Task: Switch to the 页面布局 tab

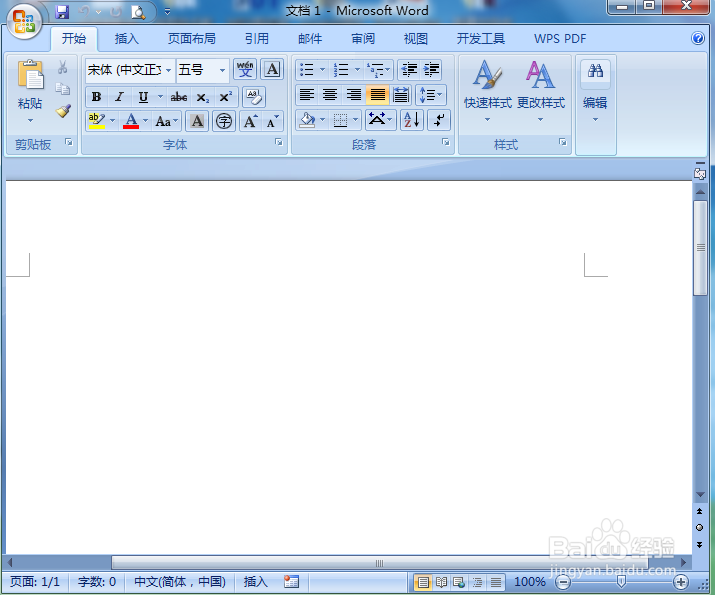Action: click(191, 39)
